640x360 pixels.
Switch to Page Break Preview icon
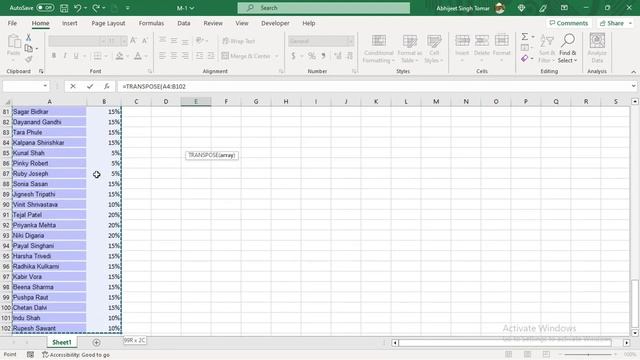tap(547, 354)
